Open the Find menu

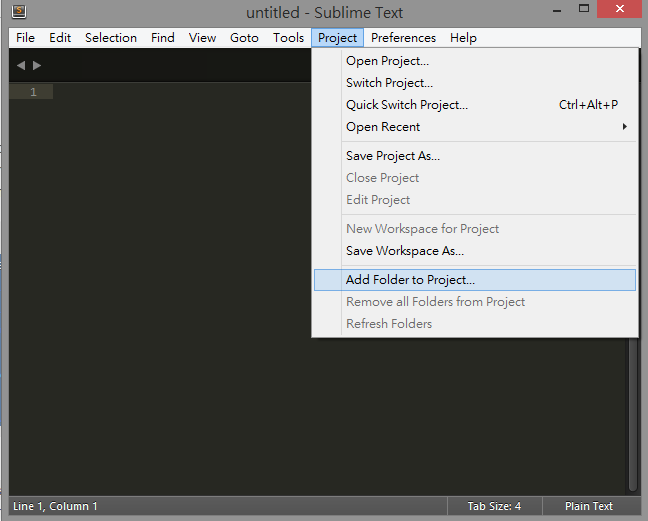(x=162, y=38)
